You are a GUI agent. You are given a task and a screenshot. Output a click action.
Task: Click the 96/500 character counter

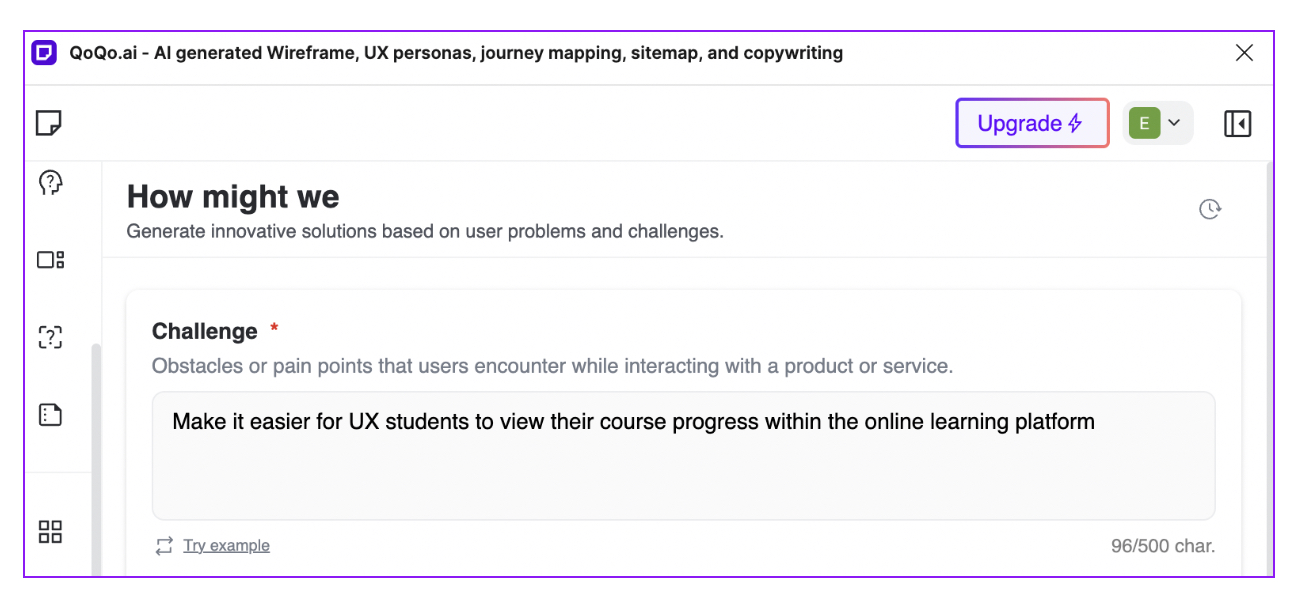[x=1163, y=545]
